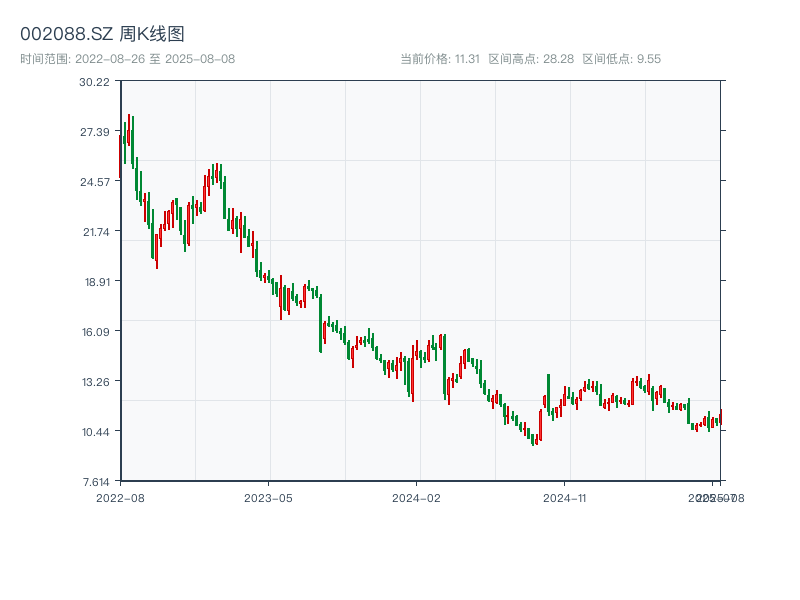Select the 时间范围 date range text
The image size is (800, 600).
click(127, 59)
